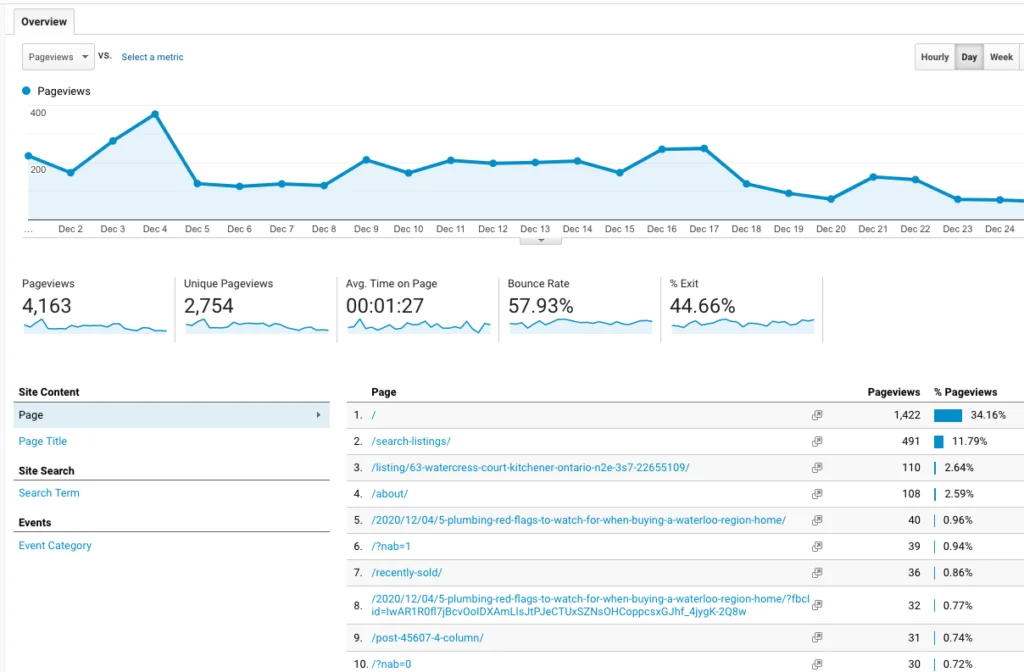Open the Page Title dimension
Viewport: 1024px width, 672px height.
point(42,441)
